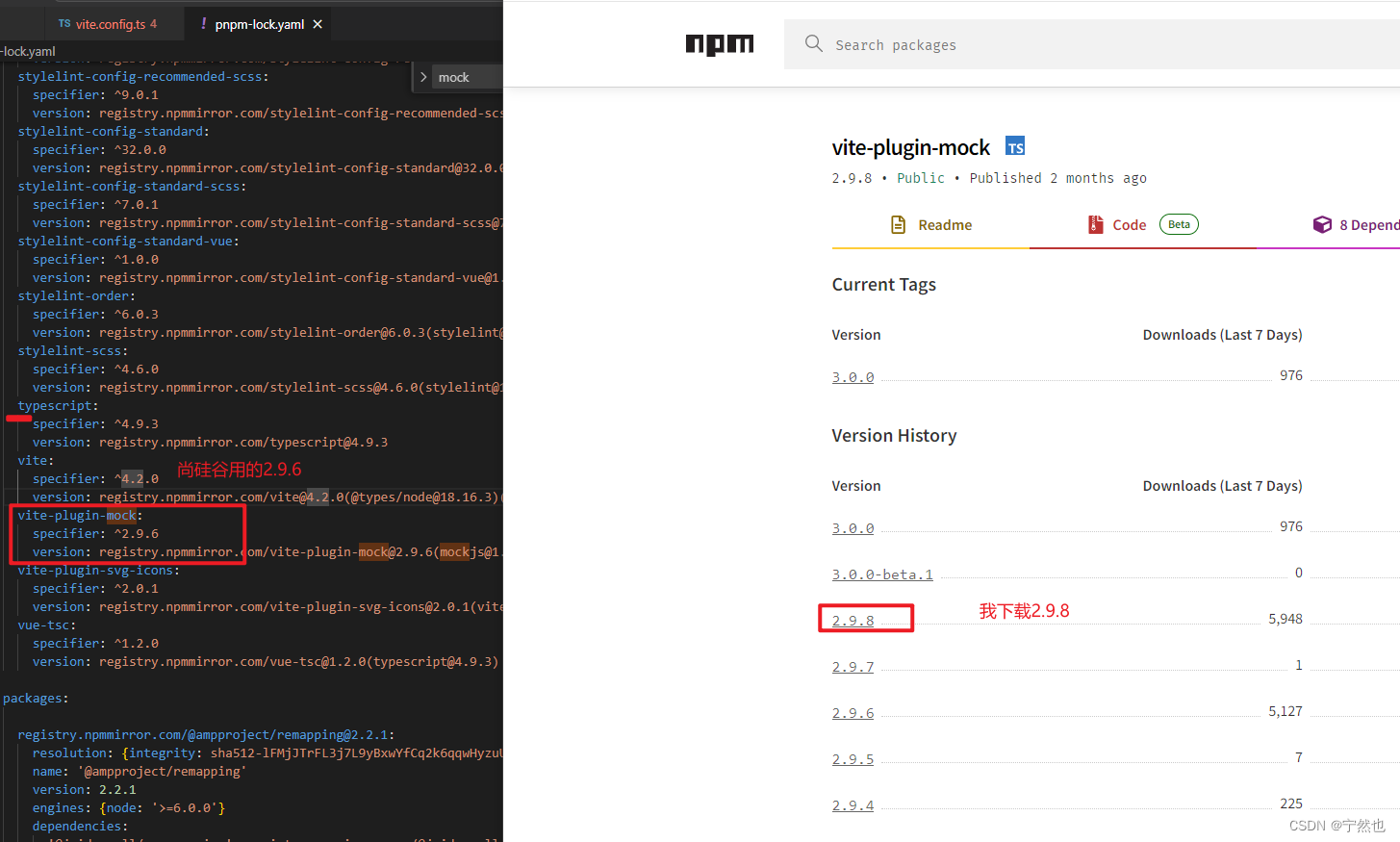Open version 2.9.8 link
The height and width of the screenshot is (842, 1400).
[x=853, y=621]
